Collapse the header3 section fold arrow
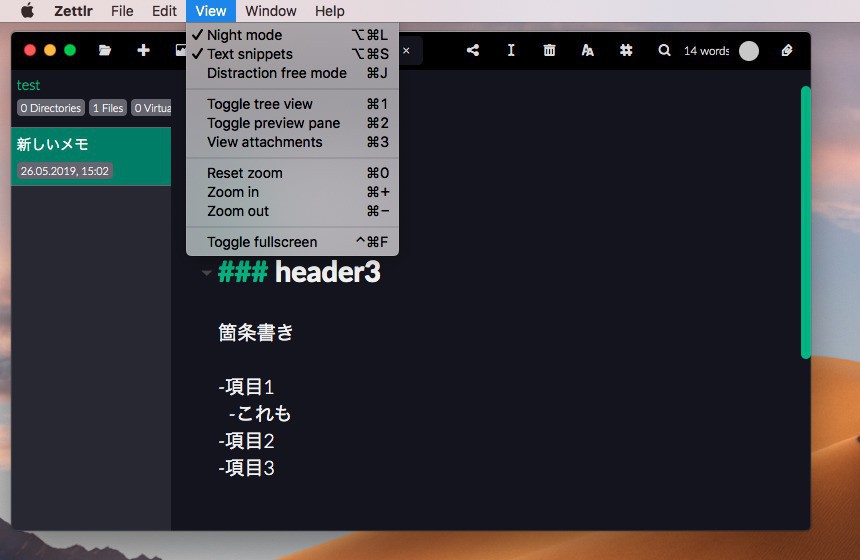Viewport: 860px width, 560px height. point(206,273)
